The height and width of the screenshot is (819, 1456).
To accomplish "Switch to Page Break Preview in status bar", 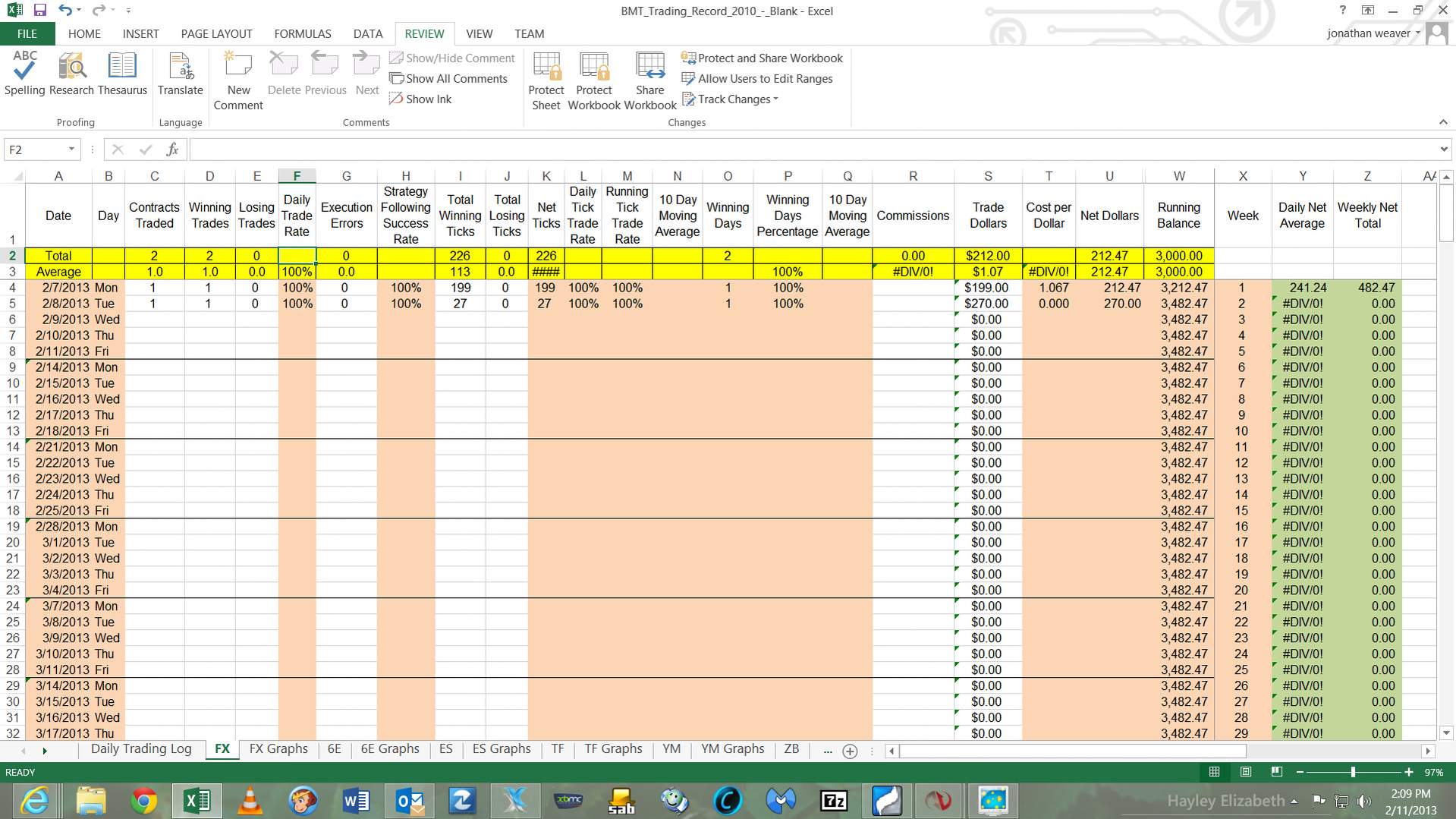I will click(x=1277, y=772).
